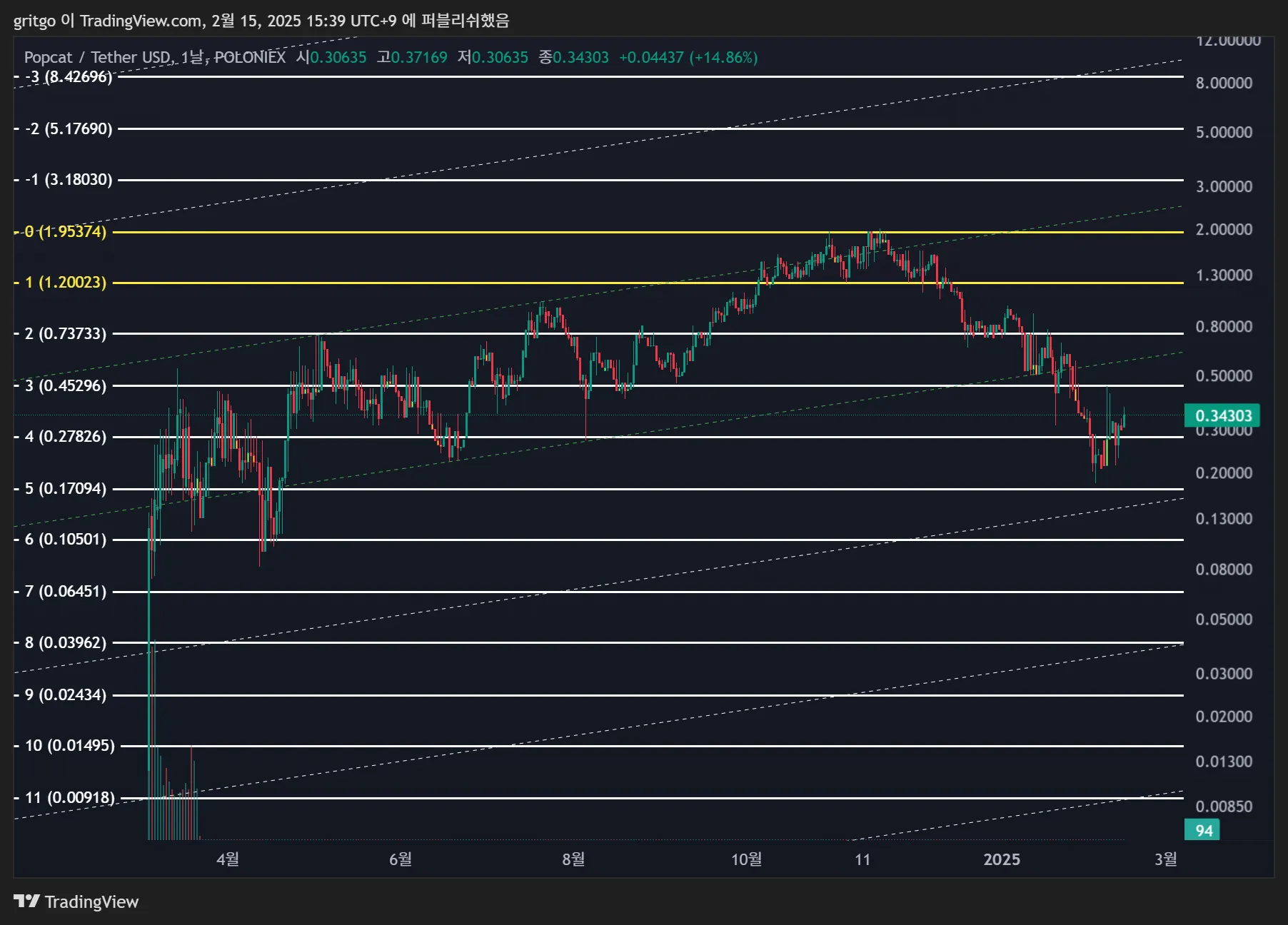
Task: Click the POLONIEX exchange name in header
Action: point(250,57)
